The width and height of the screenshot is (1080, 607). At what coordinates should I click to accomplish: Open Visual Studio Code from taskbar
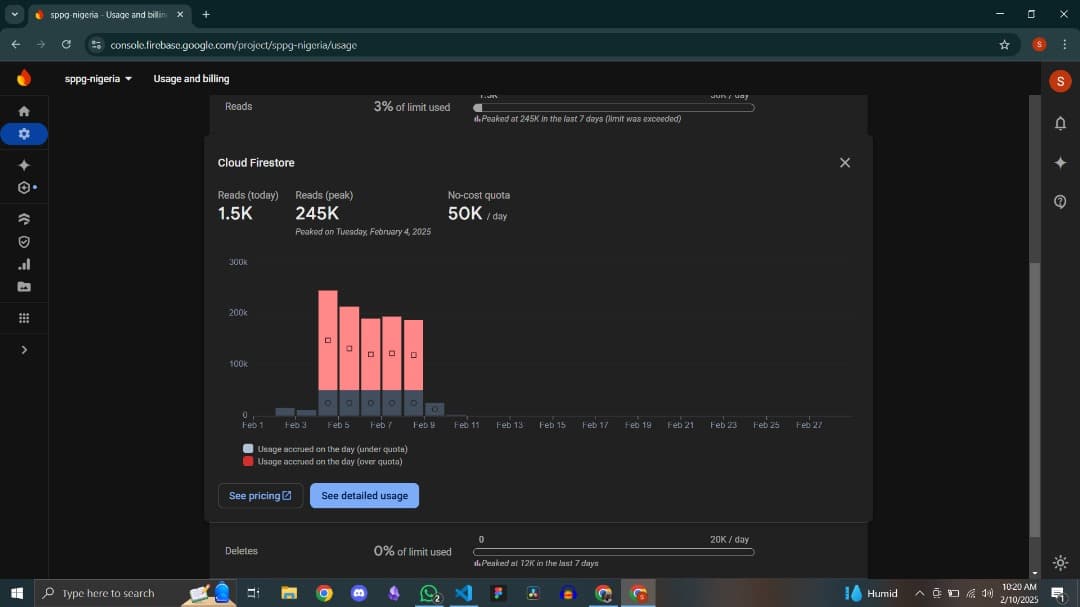coord(464,593)
